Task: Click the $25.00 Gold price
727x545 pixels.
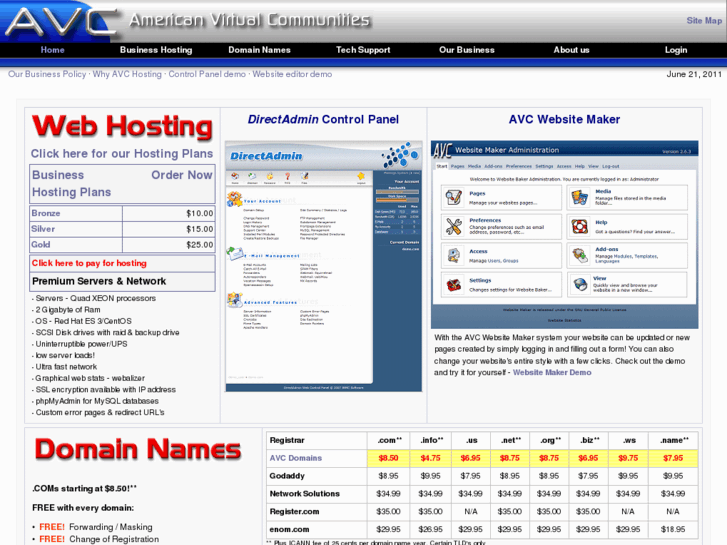Action: click(199, 245)
